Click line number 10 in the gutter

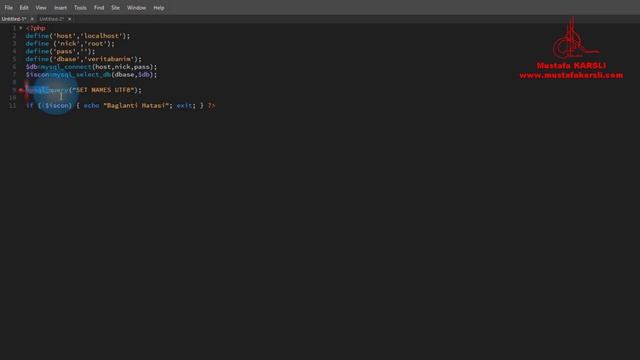(13, 98)
